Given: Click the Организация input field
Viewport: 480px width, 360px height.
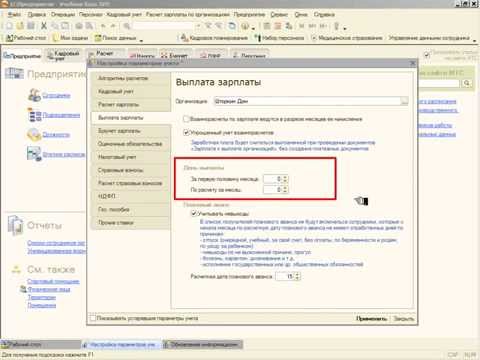Looking at the screenshot, I should 307,101.
